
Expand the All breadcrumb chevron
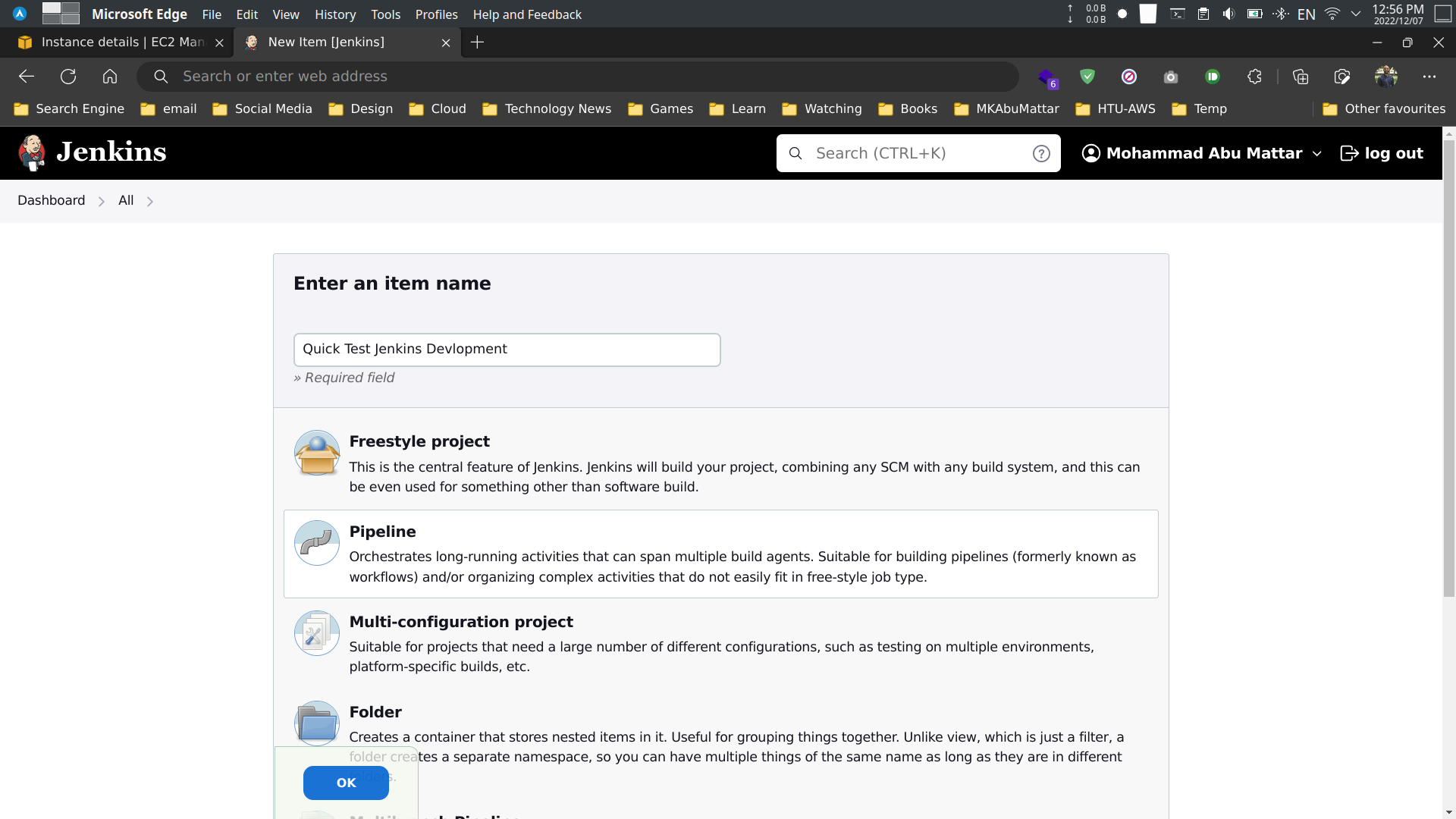click(150, 201)
